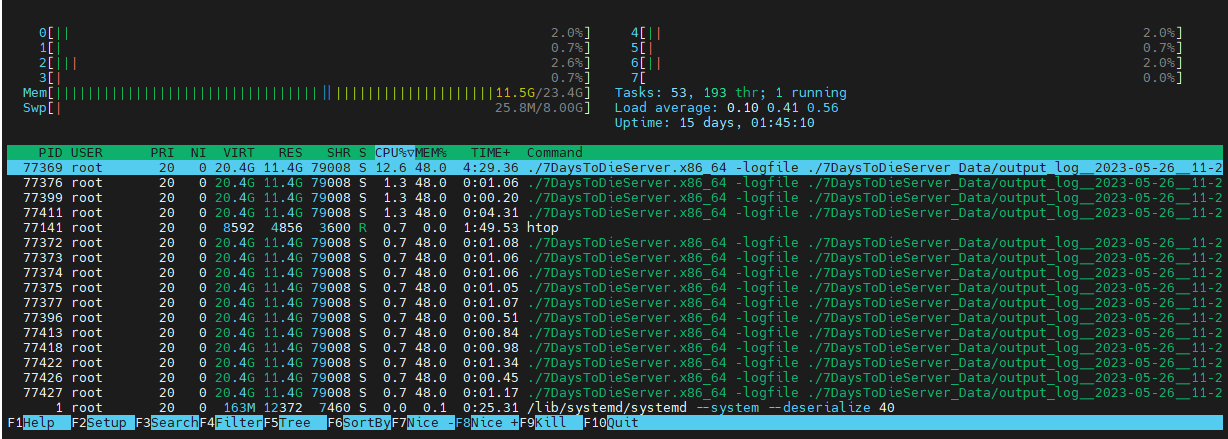Select process row with PID 77396
1228x439 pixels.
(614, 317)
